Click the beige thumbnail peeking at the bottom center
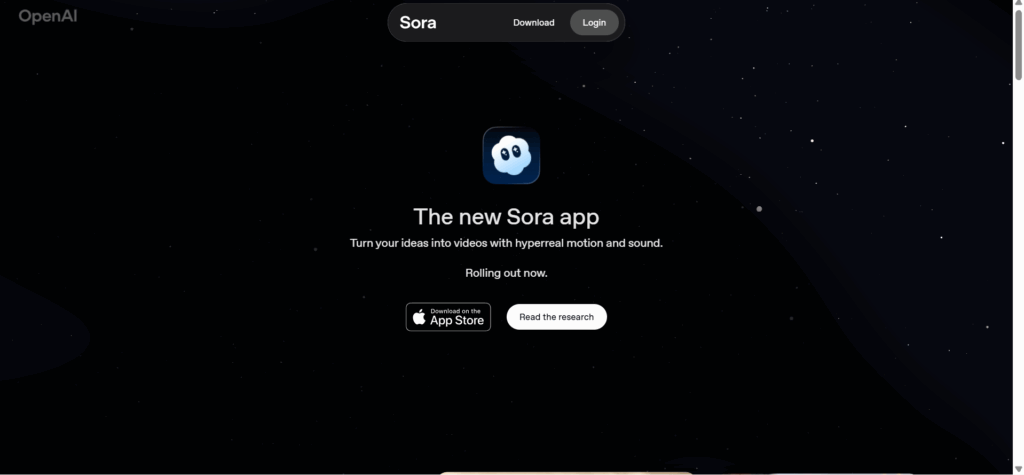 click(566, 473)
